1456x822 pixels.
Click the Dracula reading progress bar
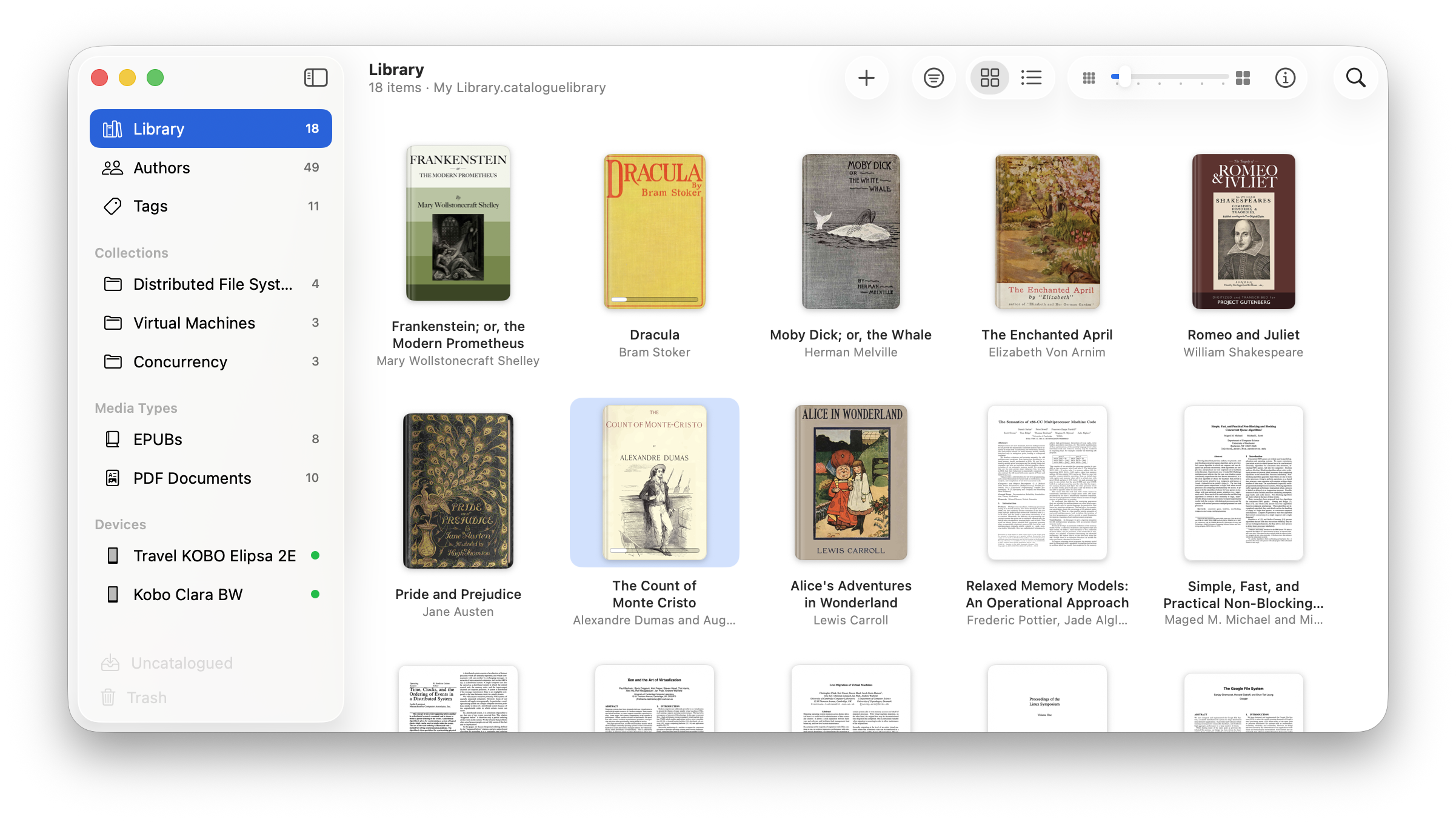tap(655, 299)
